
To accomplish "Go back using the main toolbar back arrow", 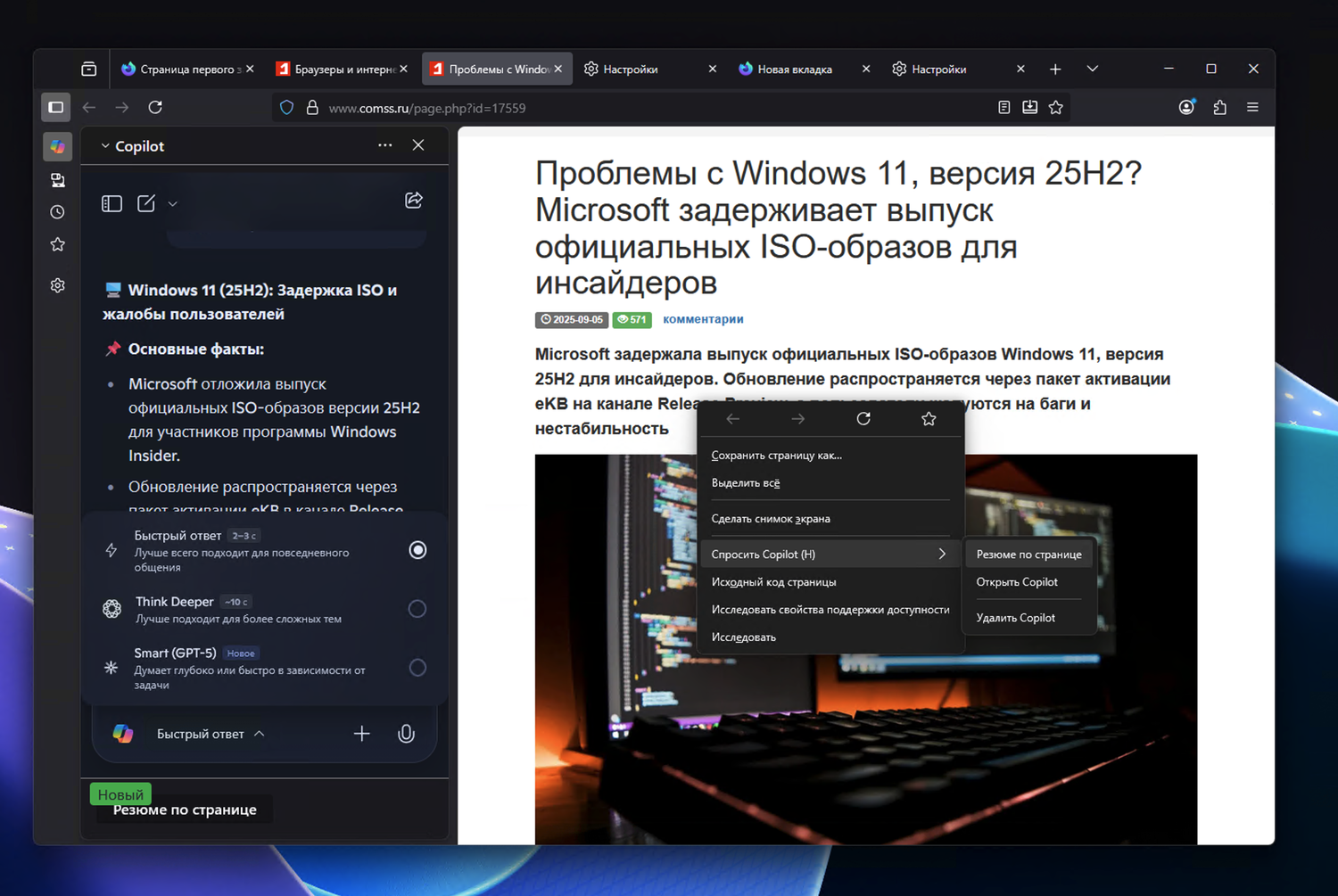I will tap(89, 107).
